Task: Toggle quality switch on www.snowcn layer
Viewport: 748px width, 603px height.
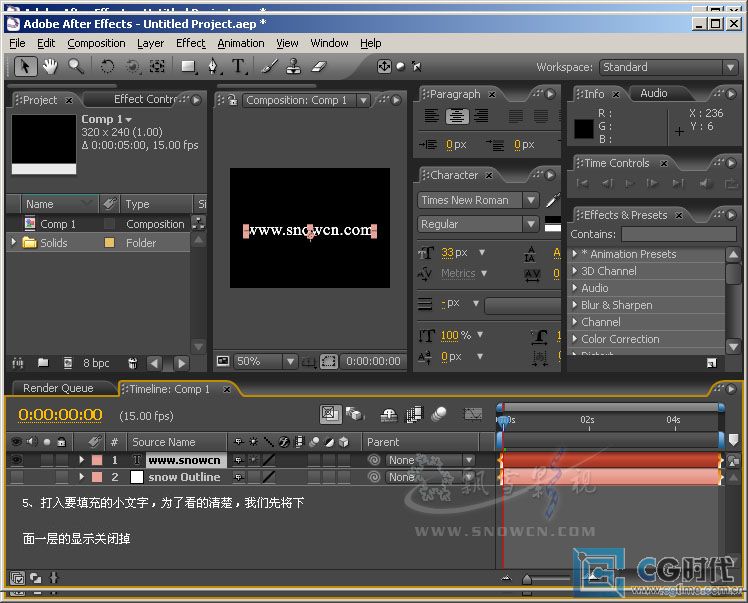Action: coord(269,460)
